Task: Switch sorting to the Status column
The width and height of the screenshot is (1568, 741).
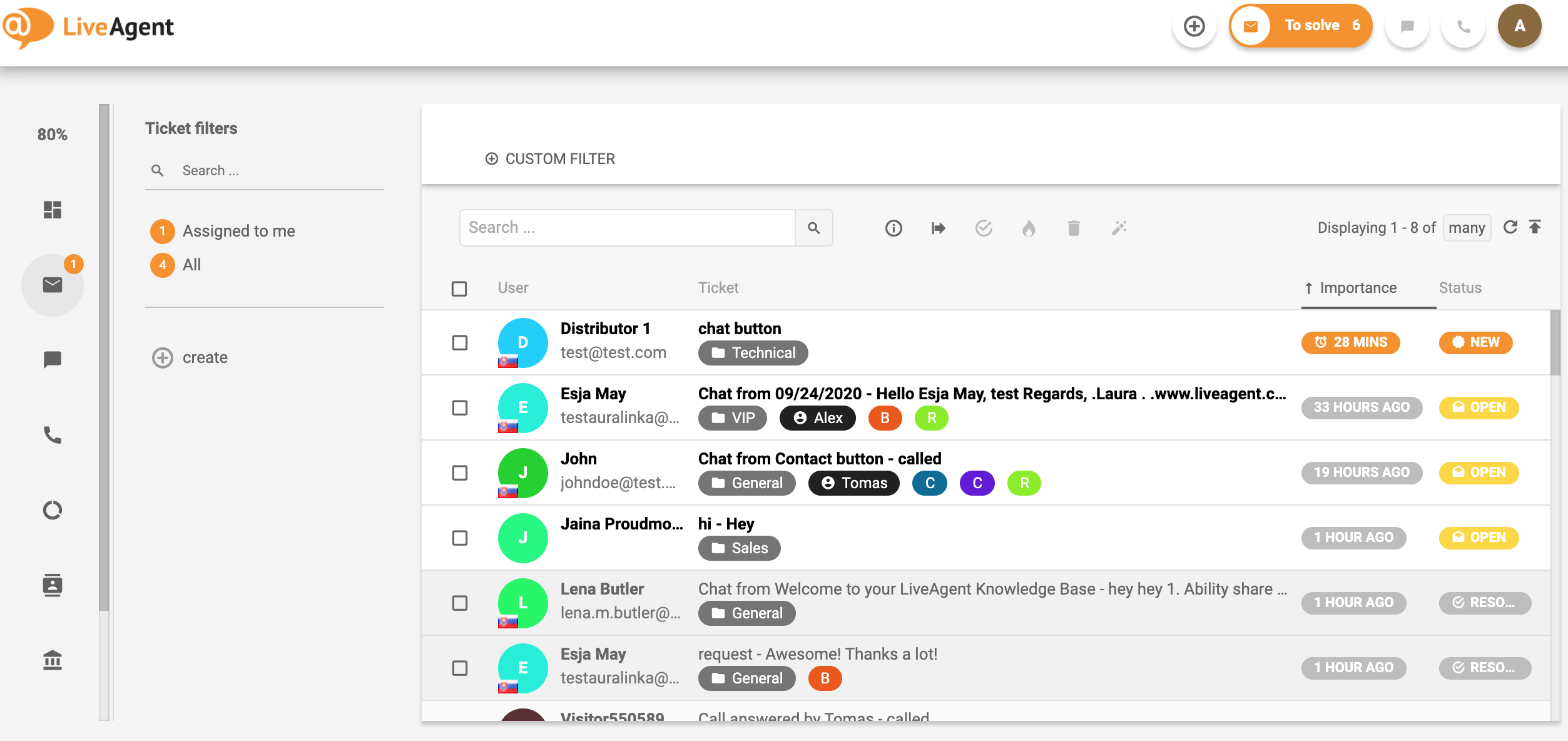Action: pos(1459,287)
